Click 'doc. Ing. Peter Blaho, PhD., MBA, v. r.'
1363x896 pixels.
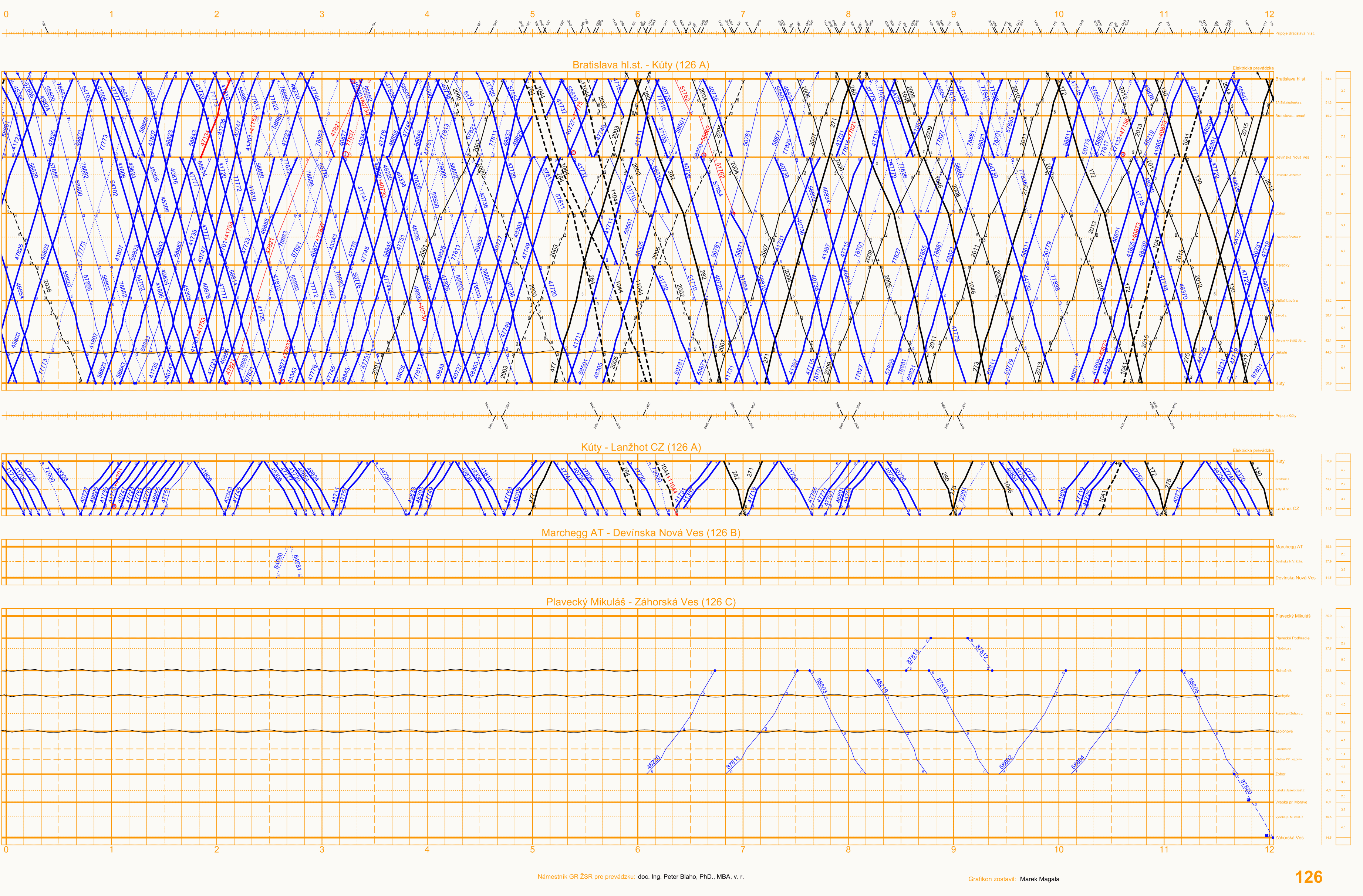point(691,876)
